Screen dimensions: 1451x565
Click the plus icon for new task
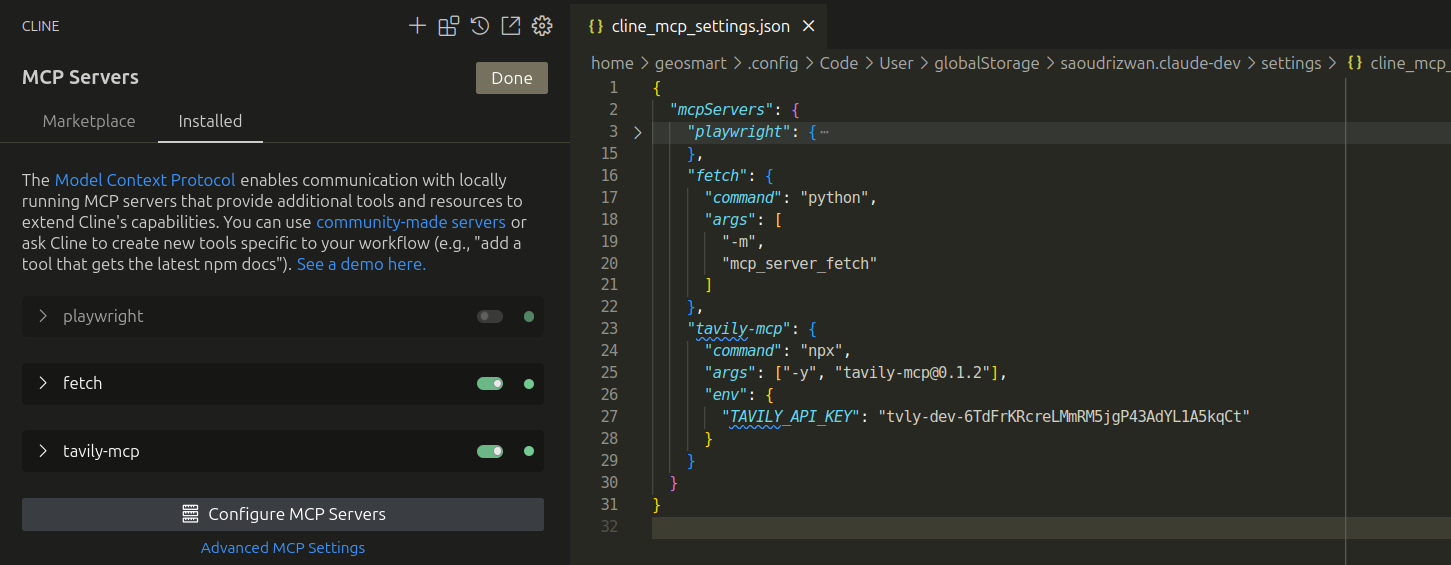point(417,26)
